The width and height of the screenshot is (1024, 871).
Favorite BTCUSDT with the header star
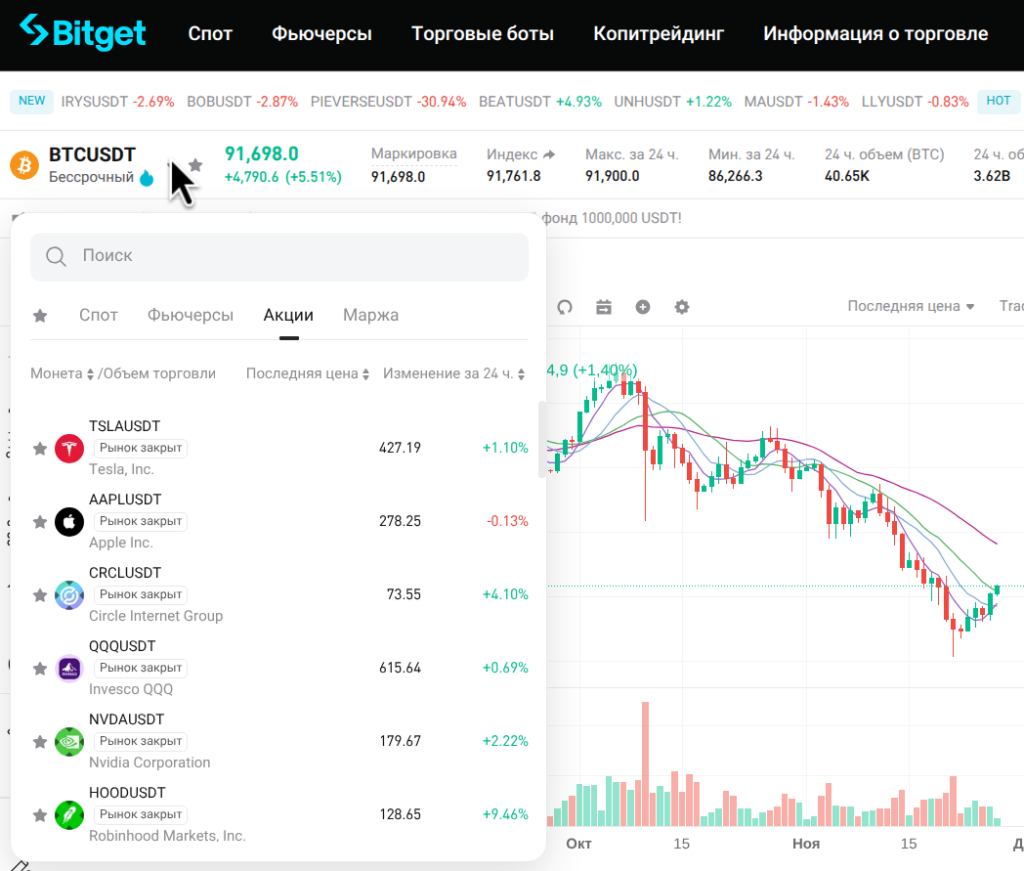(196, 164)
